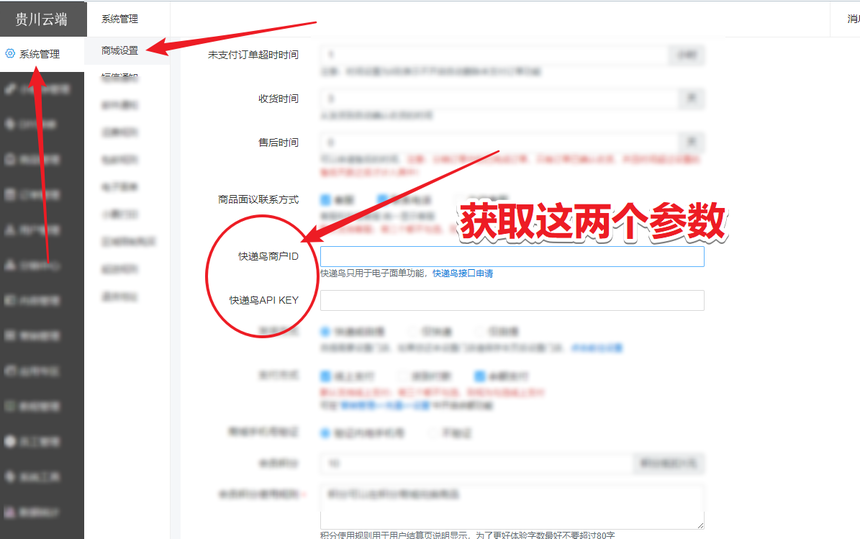Image resolution: width=860 pixels, height=539 pixels.
Task: Select the 仅快递 radio button
Action: pyautogui.click(x=411, y=331)
